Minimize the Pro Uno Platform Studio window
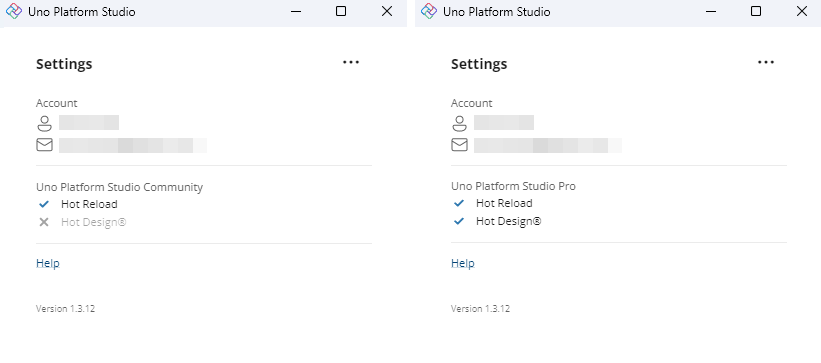The width and height of the screenshot is (821, 363). point(711,11)
